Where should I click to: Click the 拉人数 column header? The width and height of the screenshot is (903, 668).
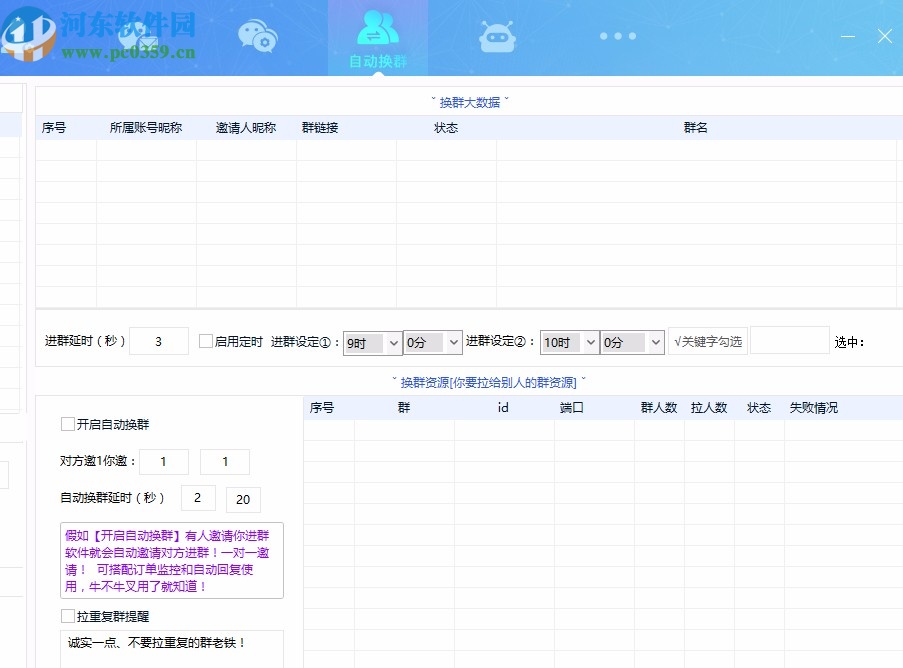pyautogui.click(x=709, y=408)
